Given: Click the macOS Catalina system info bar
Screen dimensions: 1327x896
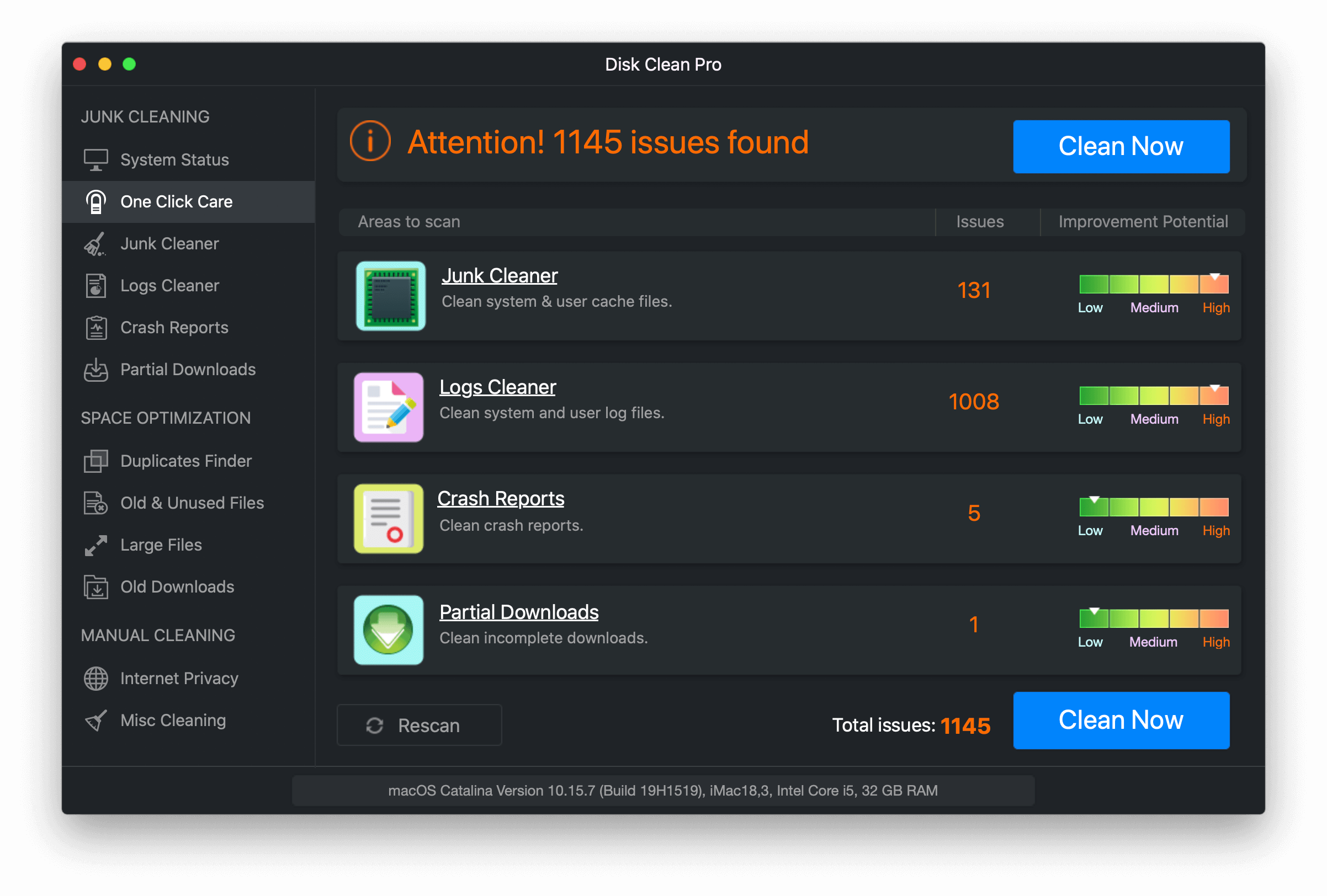Looking at the screenshot, I should tap(663, 791).
